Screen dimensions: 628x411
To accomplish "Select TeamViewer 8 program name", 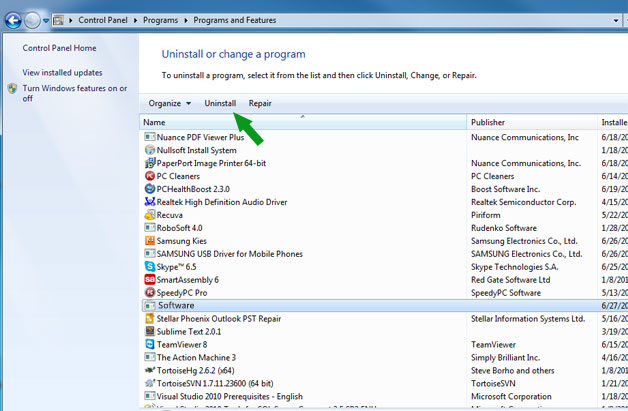I will [x=182, y=345].
